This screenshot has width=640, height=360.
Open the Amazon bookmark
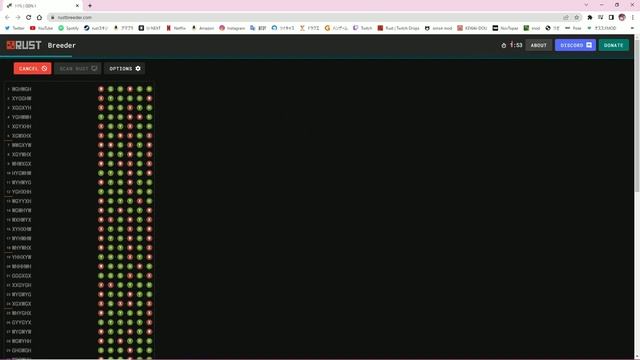[x=203, y=28]
